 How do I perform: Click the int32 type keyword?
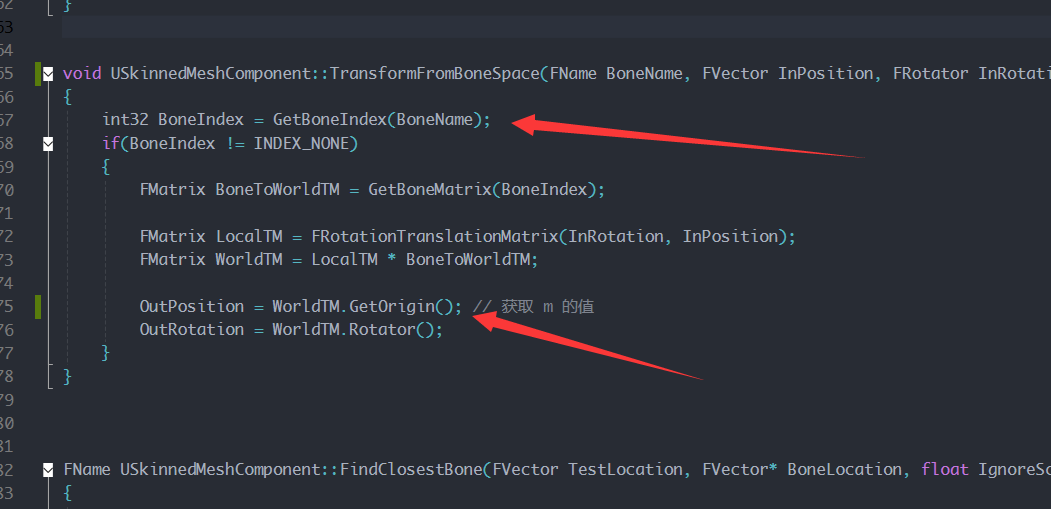[125, 120]
